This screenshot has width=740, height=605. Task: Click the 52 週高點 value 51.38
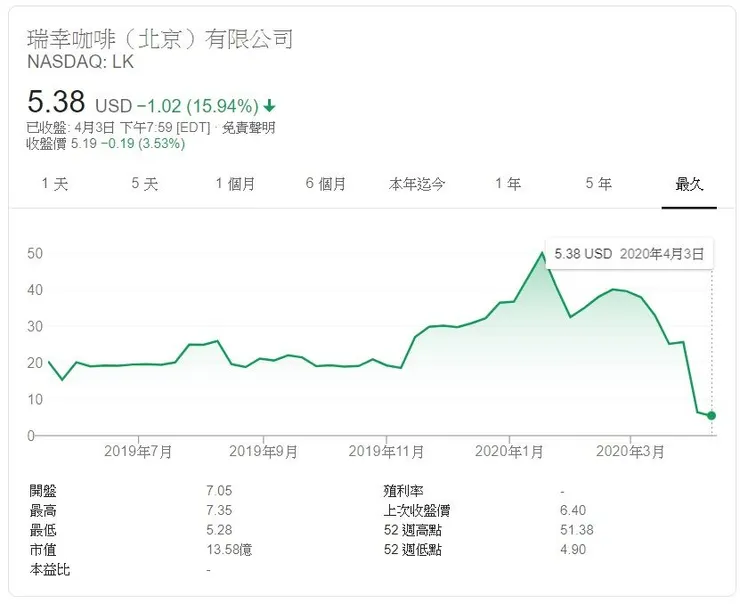577,530
